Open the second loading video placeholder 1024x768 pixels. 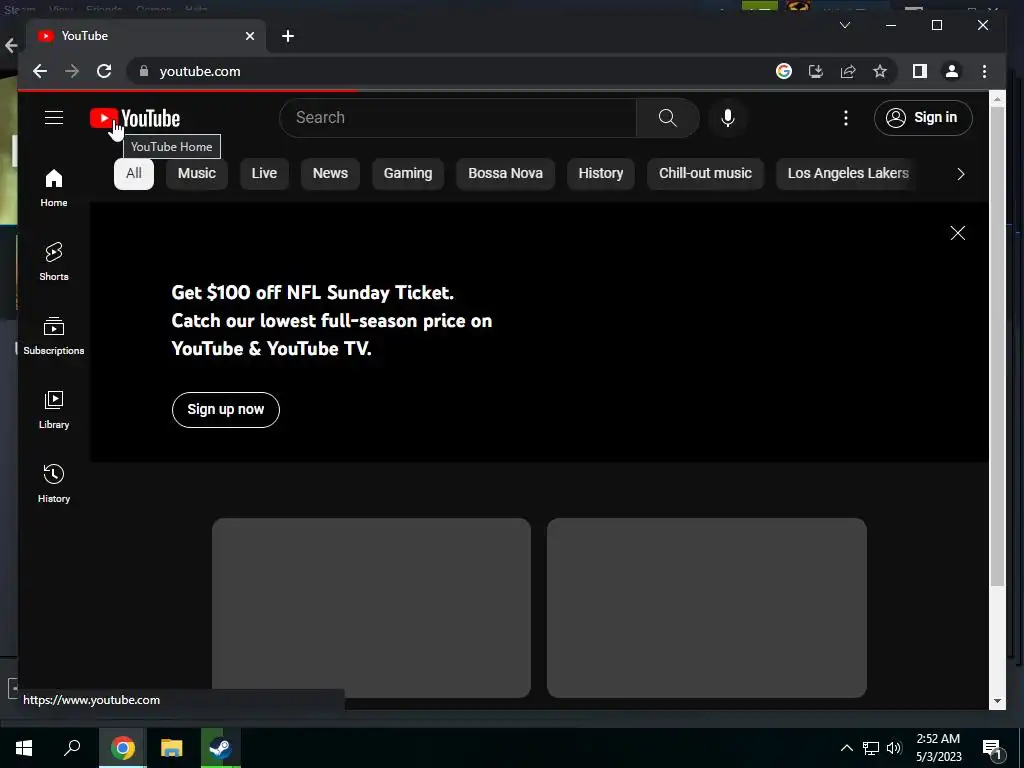point(707,607)
